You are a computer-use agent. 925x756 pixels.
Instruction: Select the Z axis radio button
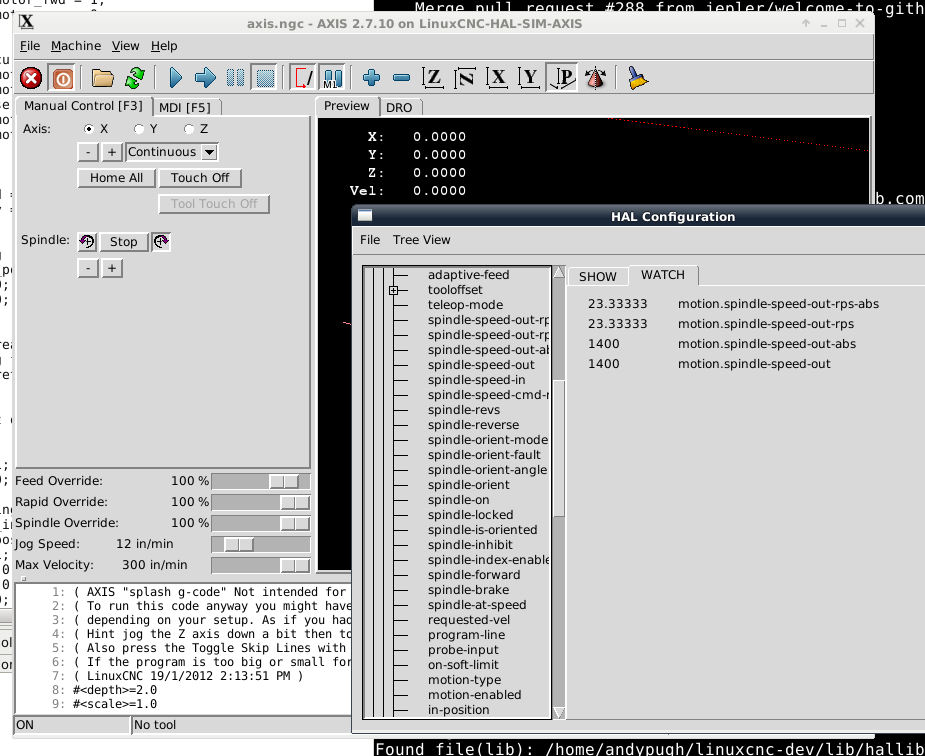click(189, 129)
